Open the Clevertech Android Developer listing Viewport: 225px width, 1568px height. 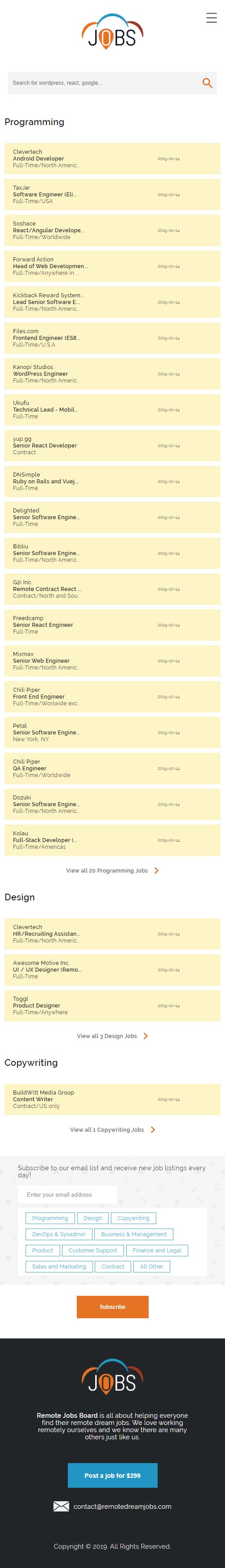112,159
